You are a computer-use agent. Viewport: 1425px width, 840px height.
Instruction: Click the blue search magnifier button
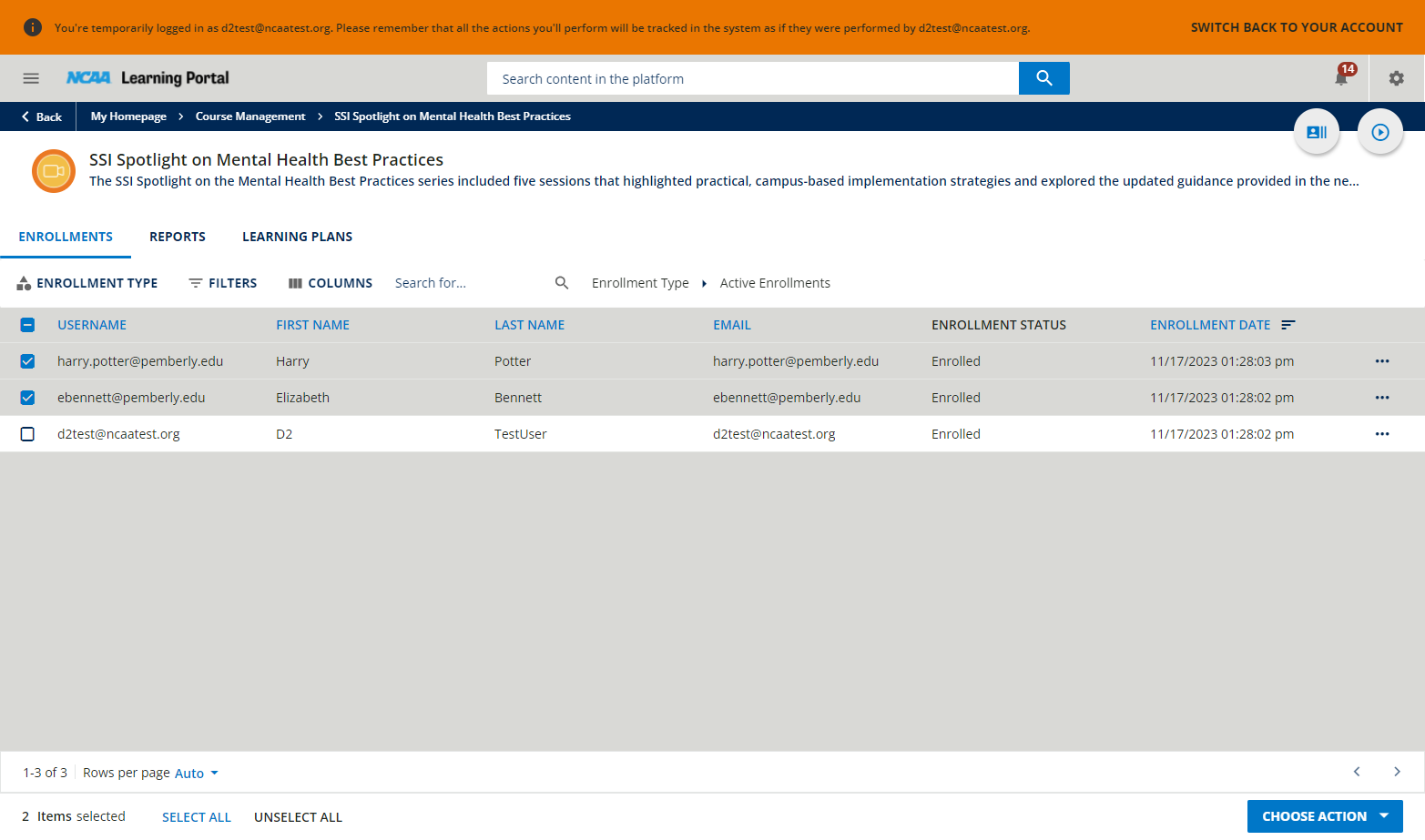point(1044,78)
